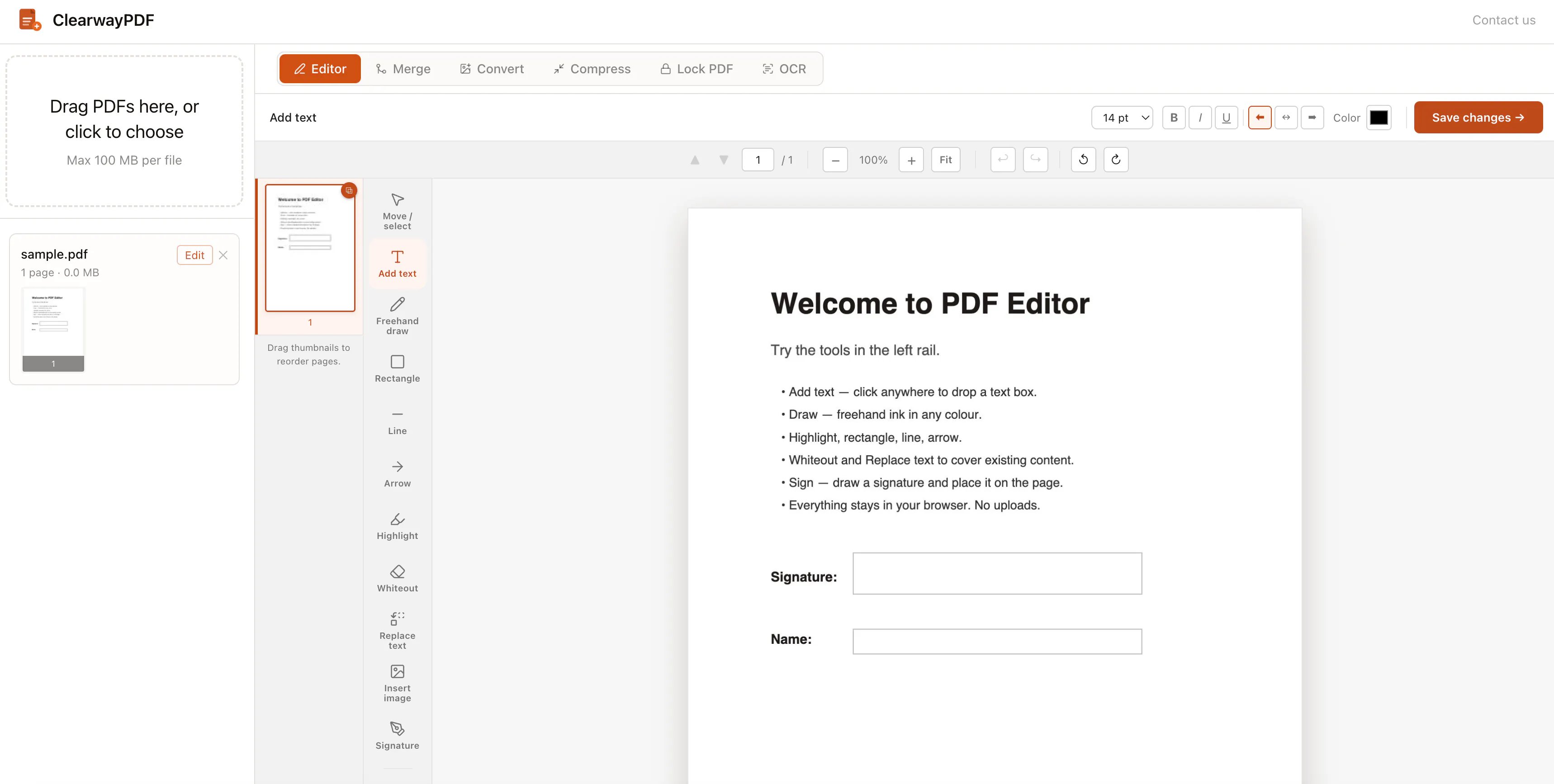The width and height of the screenshot is (1554, 784).
Task: Select the Arrow tool
Action: (x=397, y=473)
